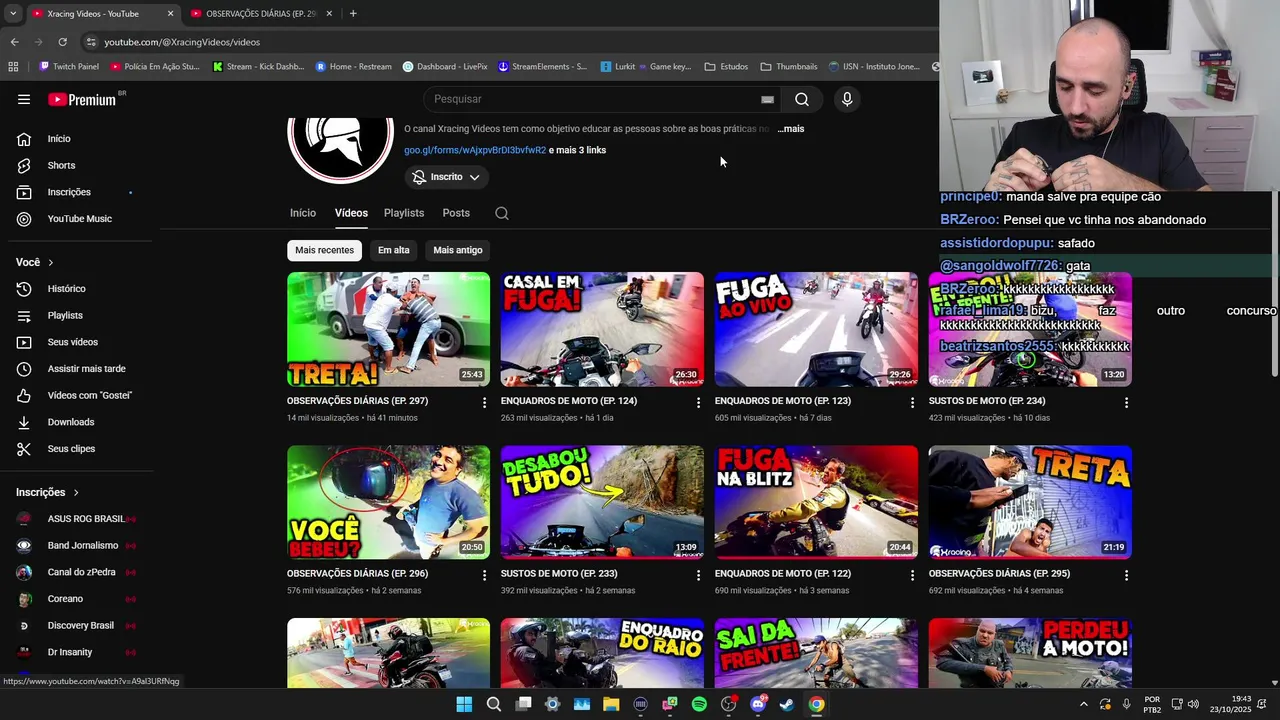Switch to the Início channel tab
The height and width of the screenshot is (720, 1280).
click(303, 213)
